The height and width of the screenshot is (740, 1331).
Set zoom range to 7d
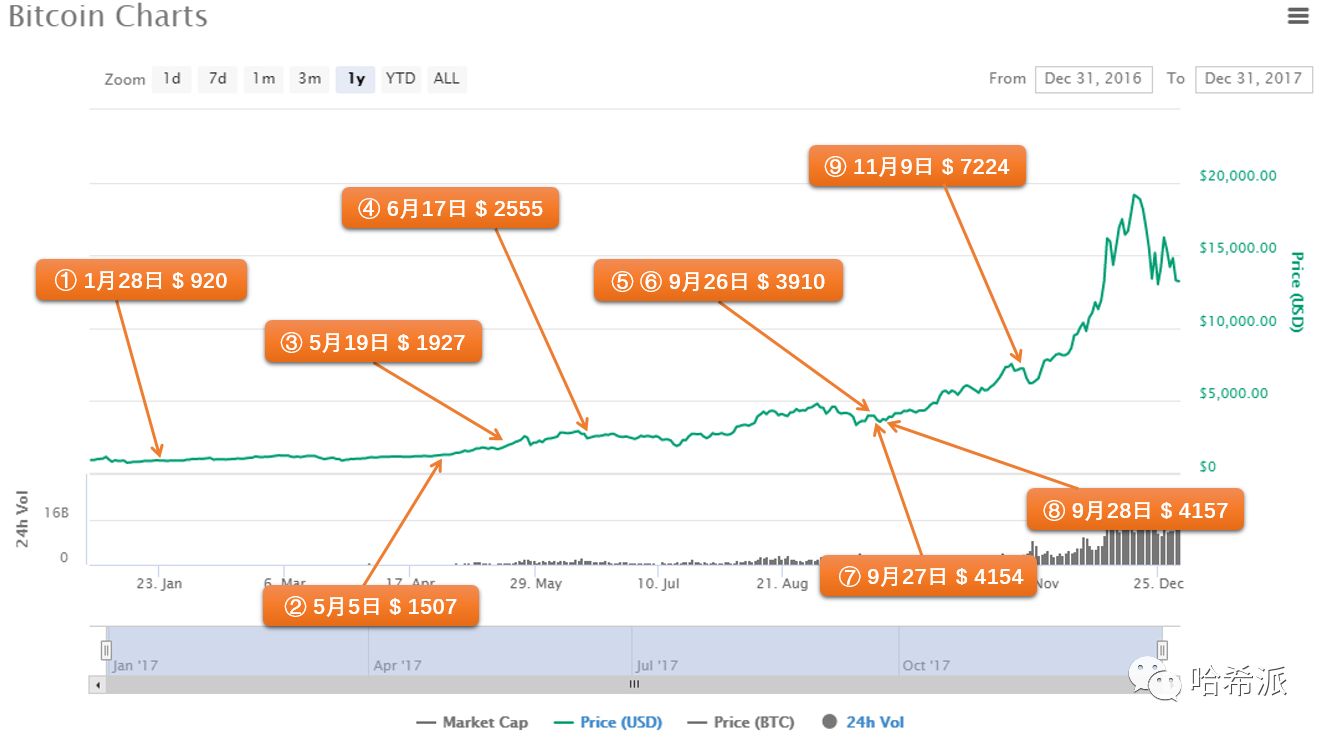pos(217,79)
